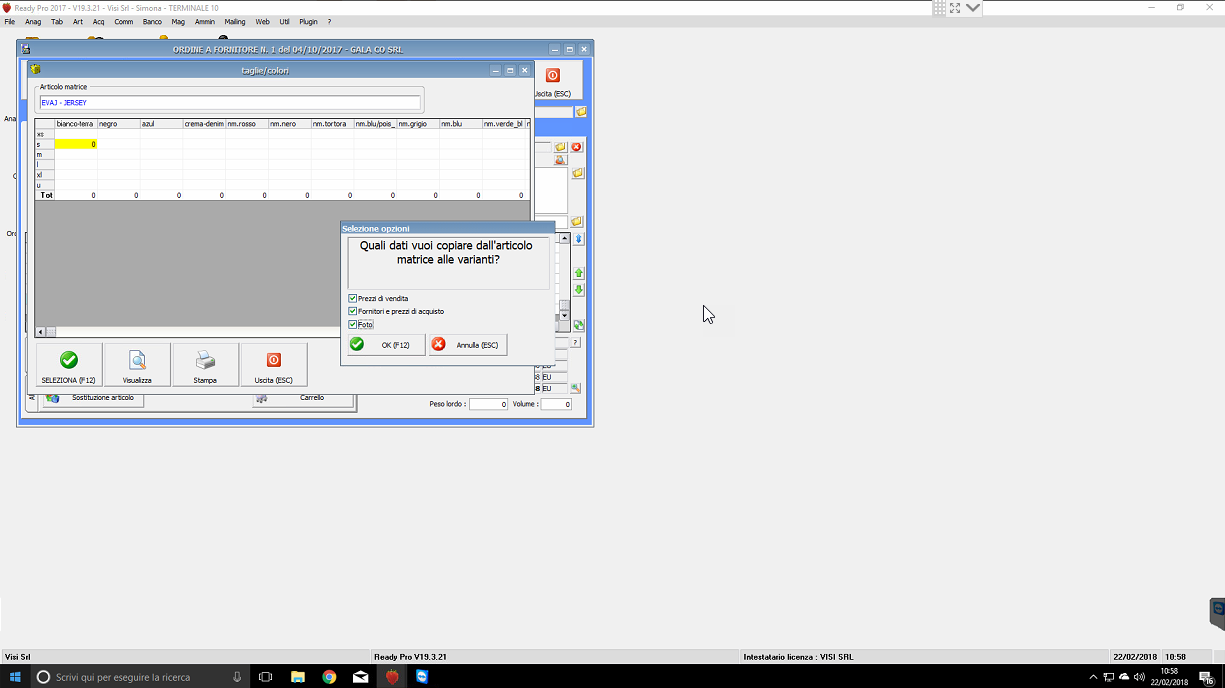Click the list scrollbar up arrow
This screenshot has width=1225, height=688.
[564, 238]
